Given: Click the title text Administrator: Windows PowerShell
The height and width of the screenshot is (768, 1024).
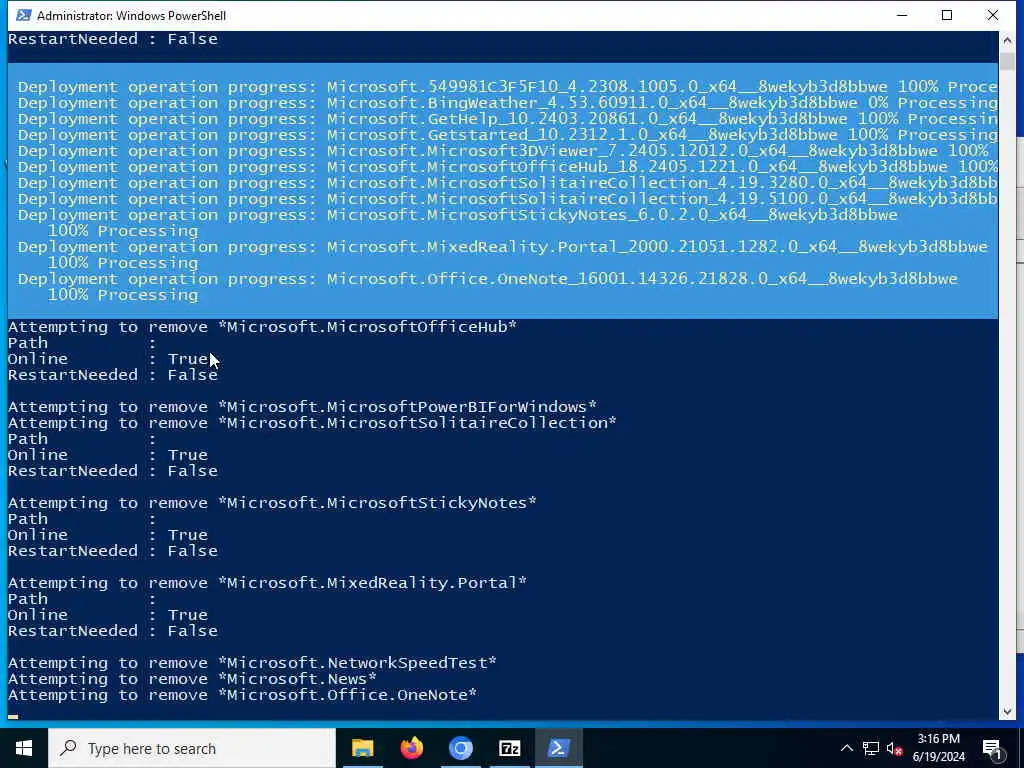Looking at the screenshot, I should click(x=131, y=15).
